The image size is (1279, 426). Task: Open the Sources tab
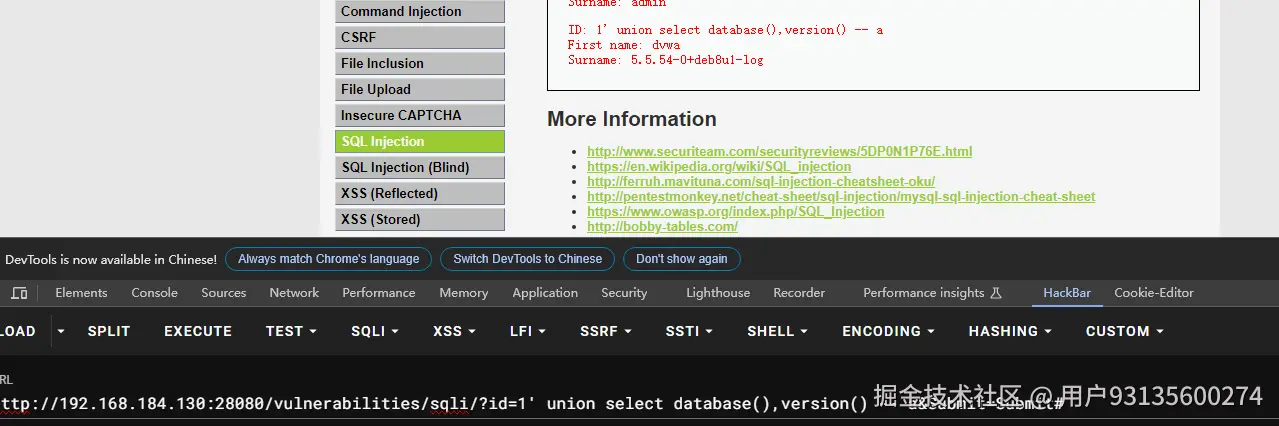coord(224,293)
